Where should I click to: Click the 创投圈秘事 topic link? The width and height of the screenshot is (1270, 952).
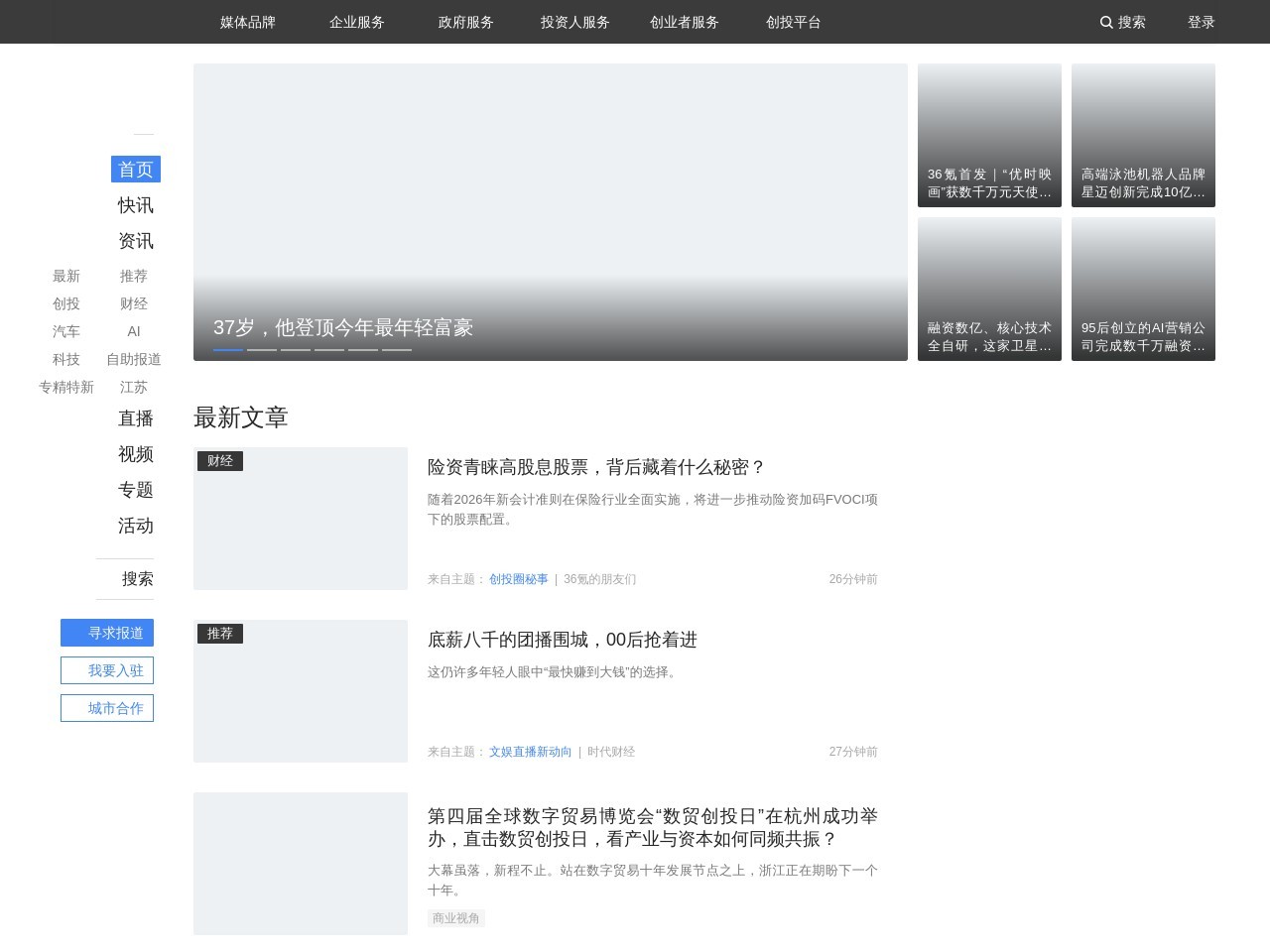click(518, 579)
